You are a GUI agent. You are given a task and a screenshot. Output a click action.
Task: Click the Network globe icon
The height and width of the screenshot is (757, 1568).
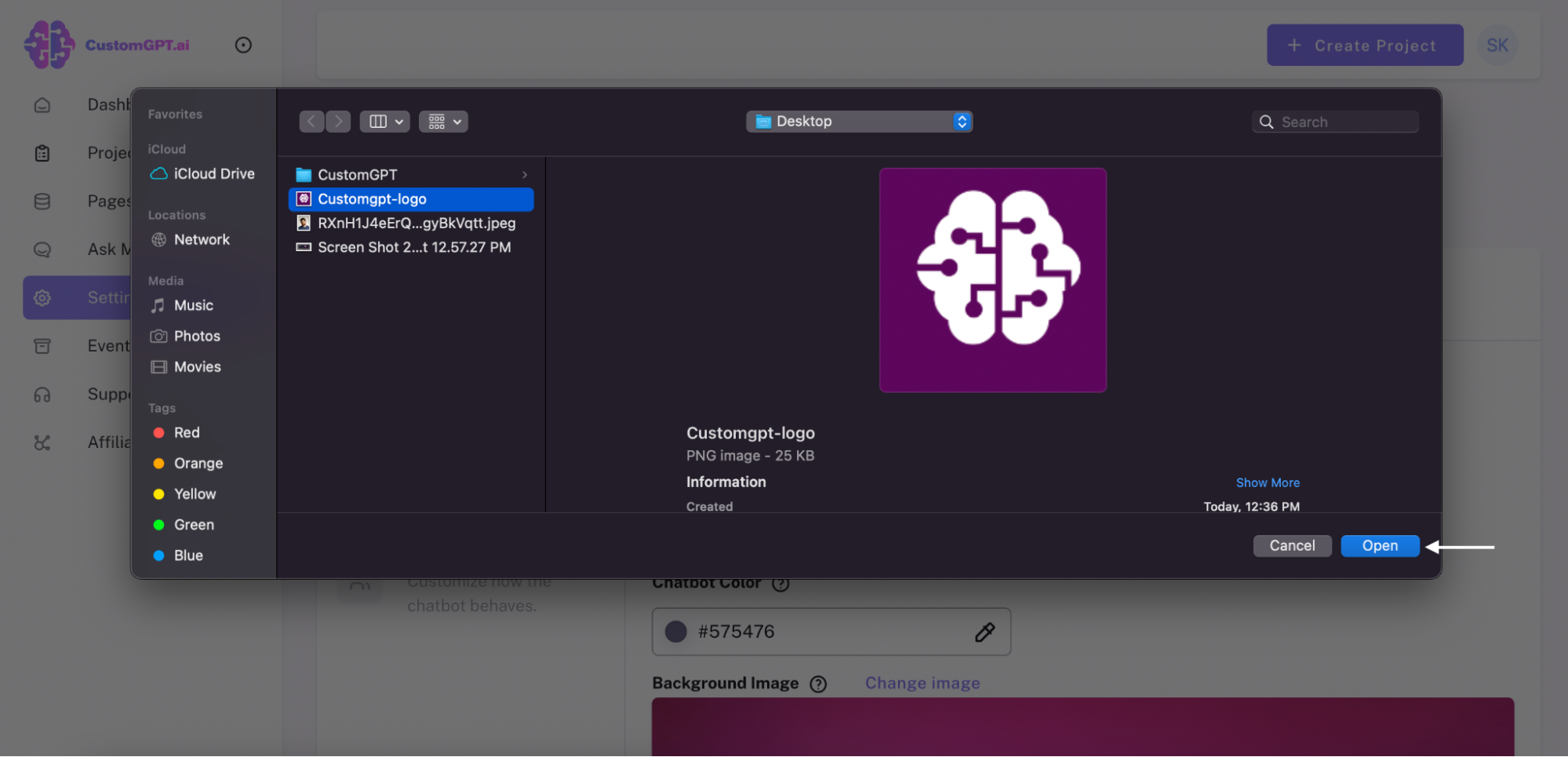[x=159, y=240]
